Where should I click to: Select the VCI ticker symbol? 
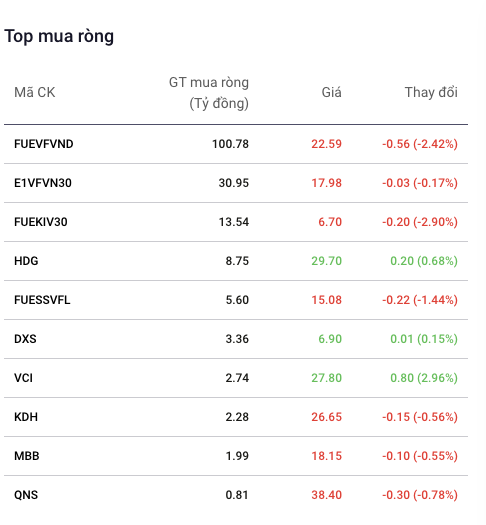click(23, 378)
